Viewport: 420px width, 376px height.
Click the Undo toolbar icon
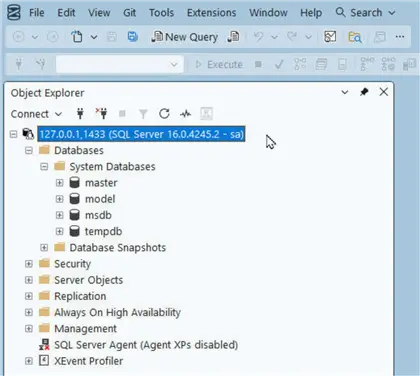pyautogui.click(x=258, y=37)
